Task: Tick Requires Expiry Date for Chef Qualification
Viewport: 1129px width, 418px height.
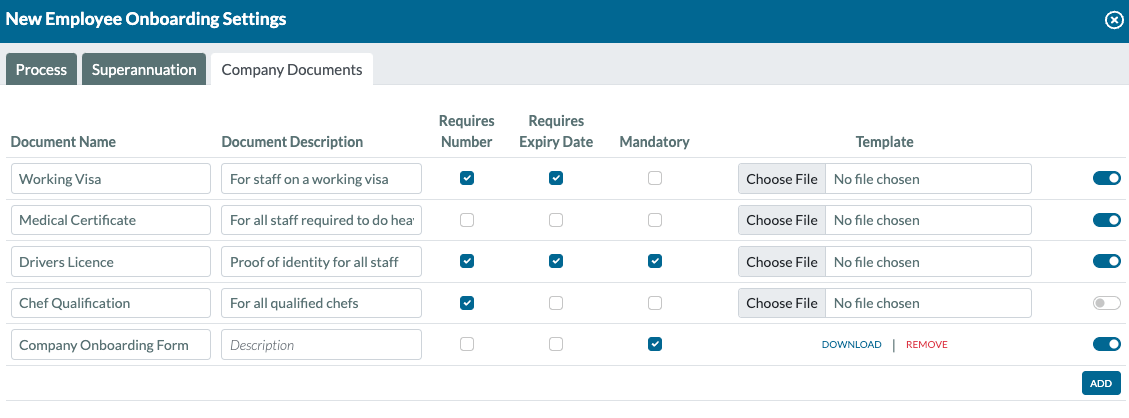Action: point(556,303)
